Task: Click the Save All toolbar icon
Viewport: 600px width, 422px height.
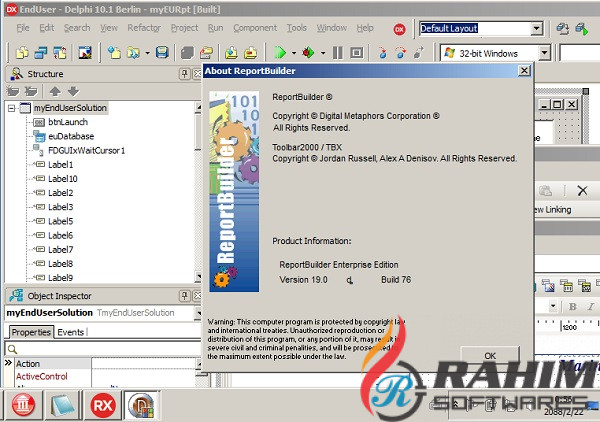Action: click(187, 52)
